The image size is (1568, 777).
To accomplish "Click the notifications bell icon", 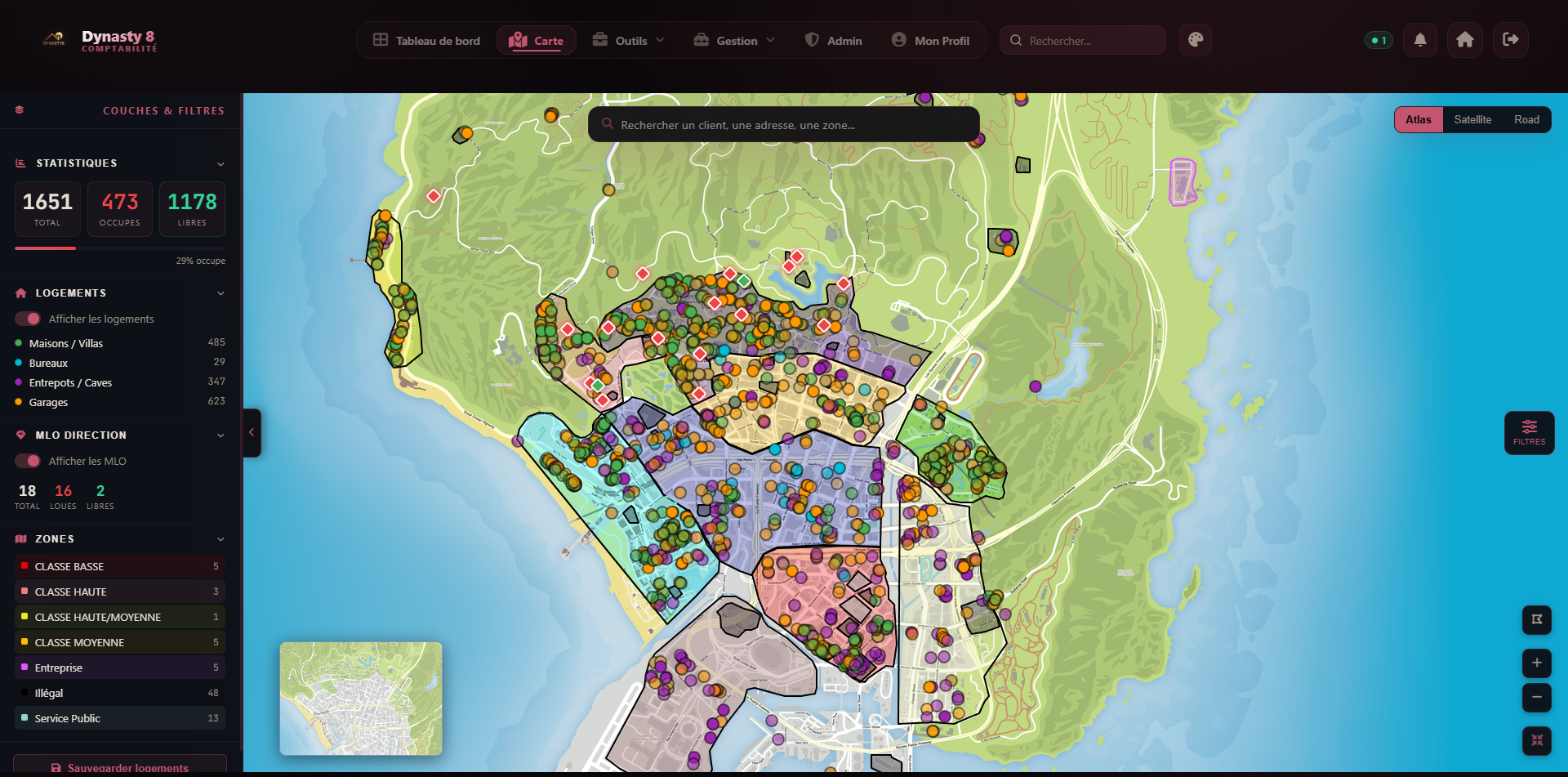I will click(1420, 40).
